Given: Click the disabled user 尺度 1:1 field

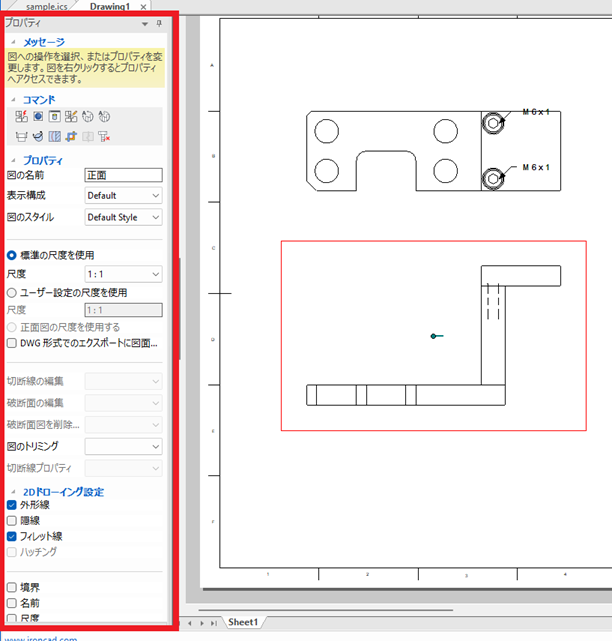Looking at the screenshot, I should (x=123, y=310).
